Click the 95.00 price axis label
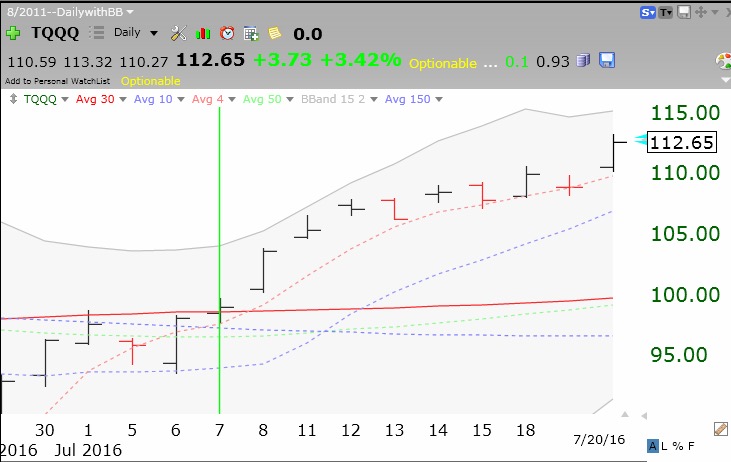731x462 pixels. tap(679, 355)
